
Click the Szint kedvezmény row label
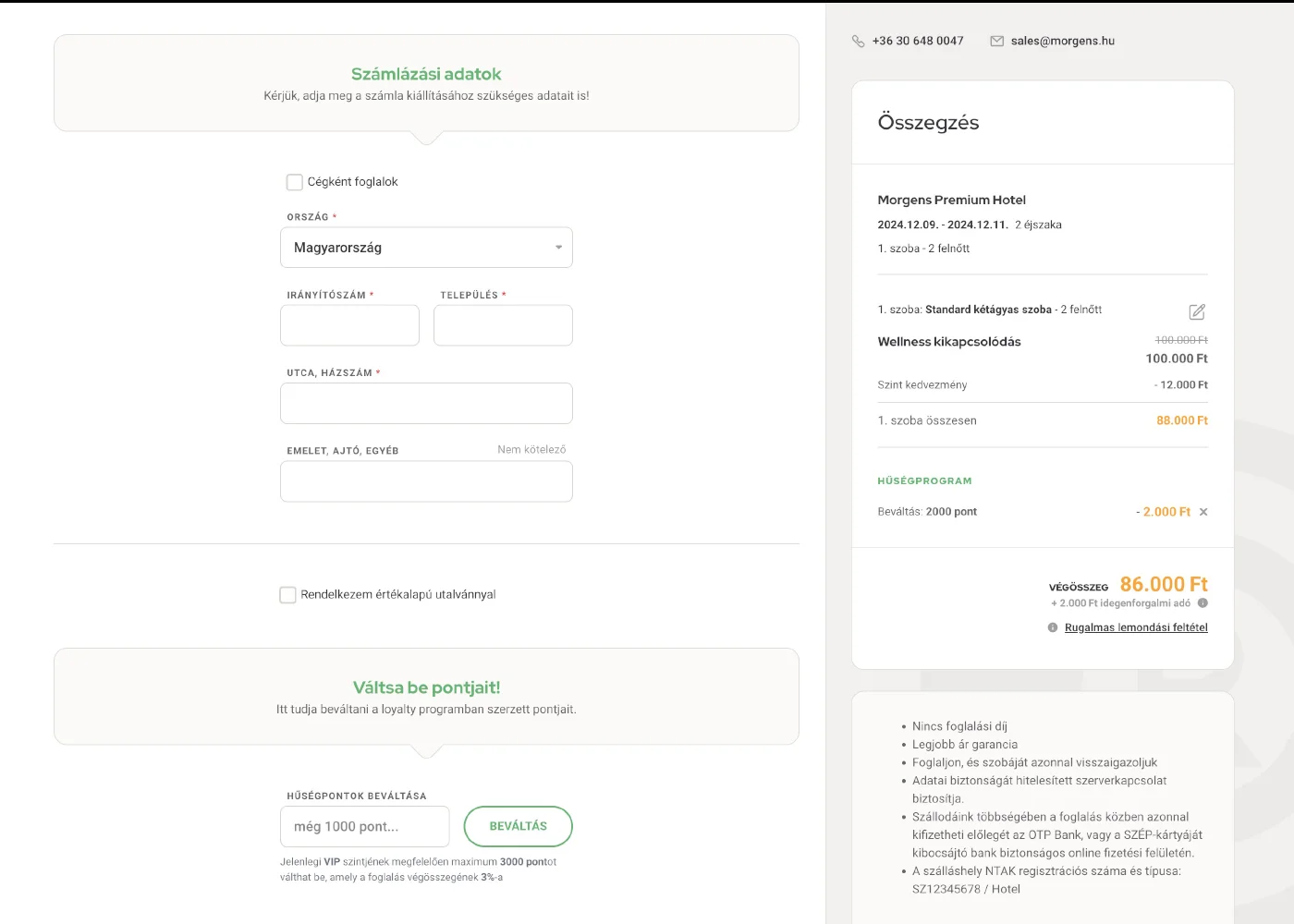pyautogui.click(x=922, y=385)
